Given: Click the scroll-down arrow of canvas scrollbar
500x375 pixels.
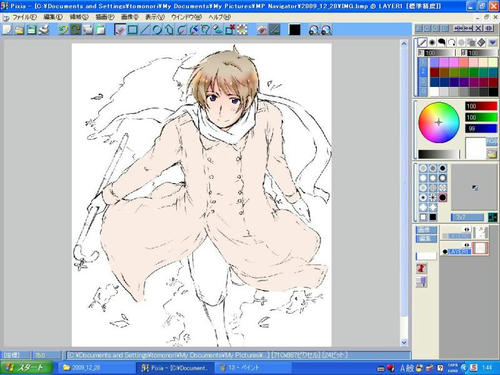Looking at the screenshot, I should [404, 342].
